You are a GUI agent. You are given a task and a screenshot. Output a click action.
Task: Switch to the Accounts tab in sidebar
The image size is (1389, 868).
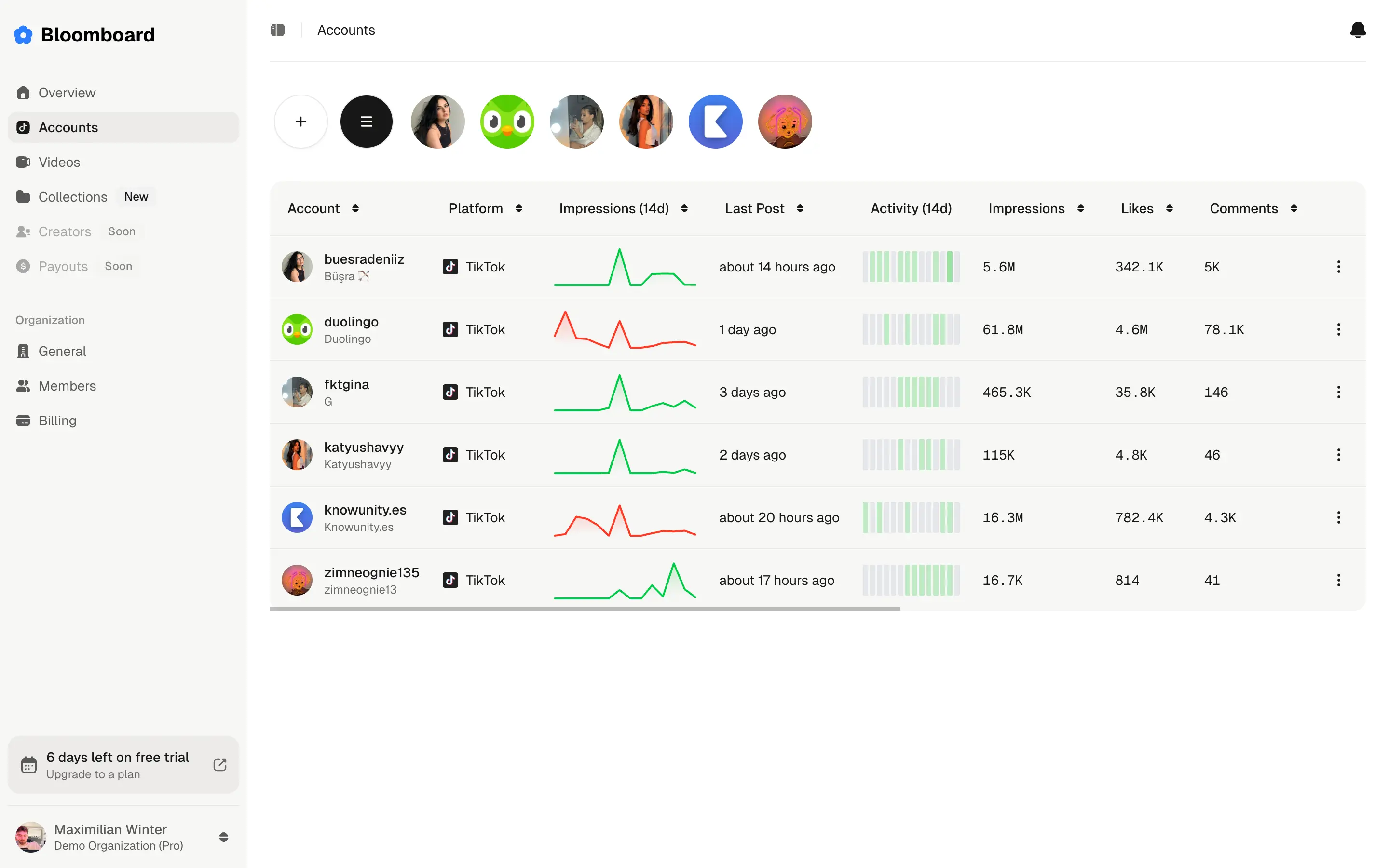[68, 127]
